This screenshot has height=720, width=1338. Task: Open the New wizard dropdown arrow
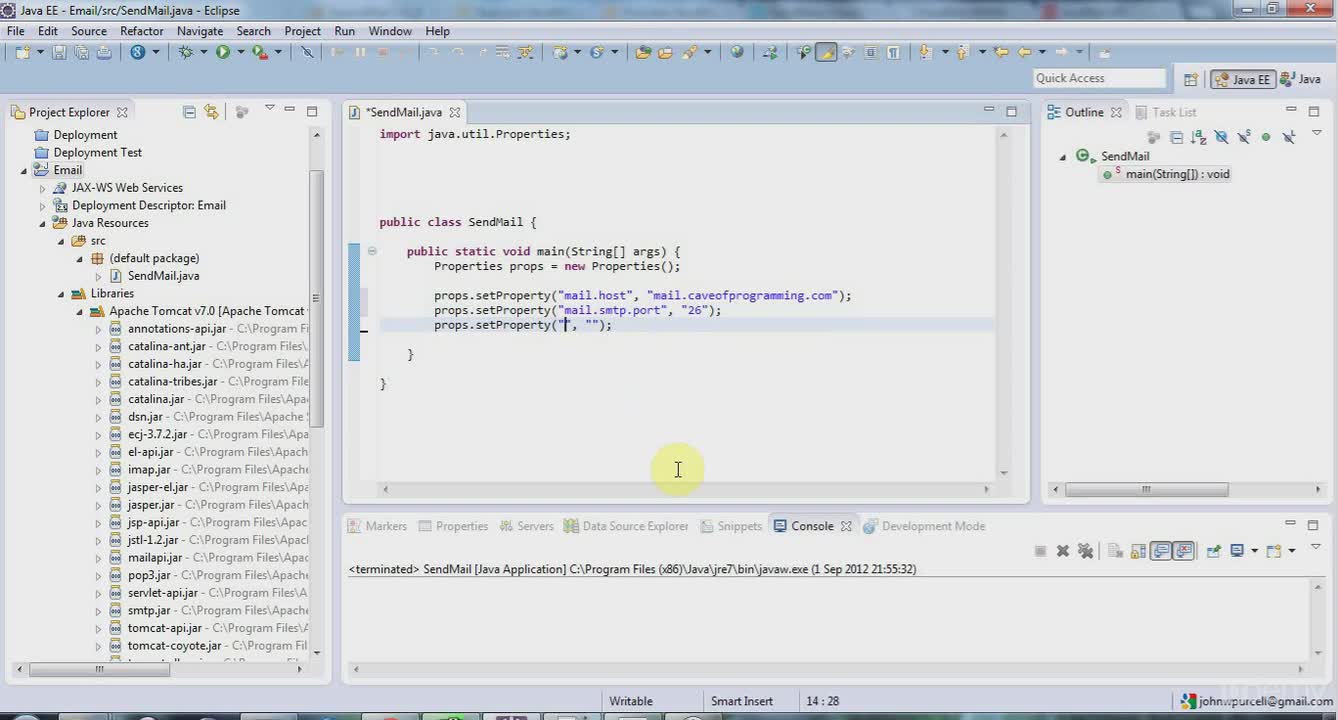tap(40, 52)
